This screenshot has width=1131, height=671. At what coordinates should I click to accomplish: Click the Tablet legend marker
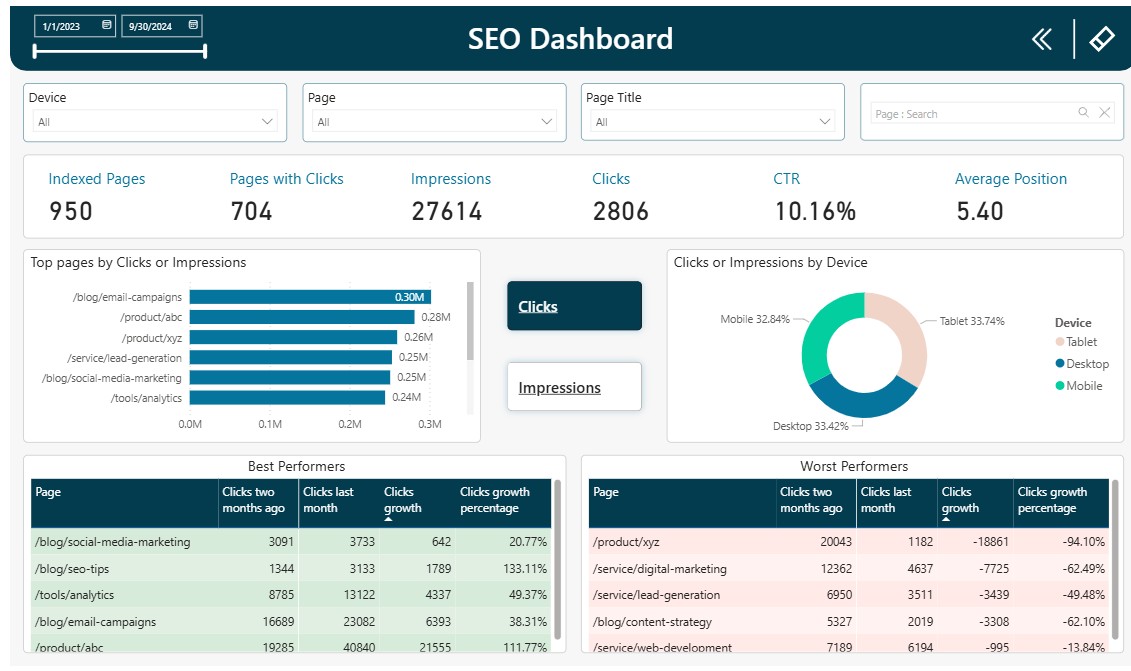click(1060, 342)
